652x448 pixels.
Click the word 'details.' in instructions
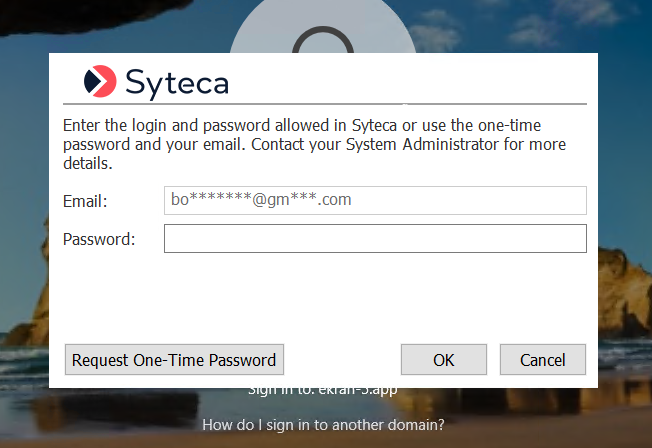pos(88,162)
